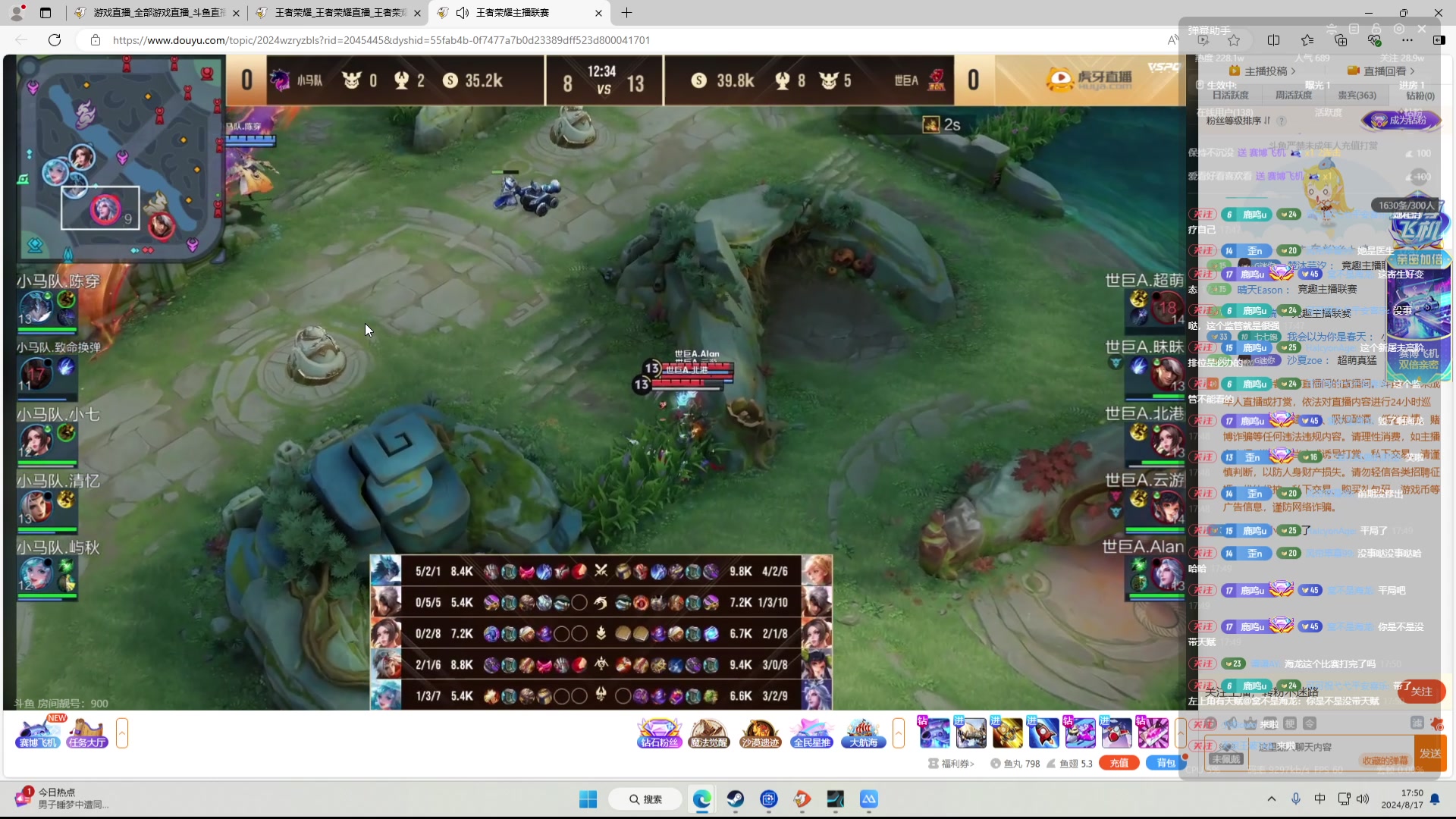
Task: Open 弹幕助手 overlay settings gear
Action: pyautogui.click(x=1399, y=29)
